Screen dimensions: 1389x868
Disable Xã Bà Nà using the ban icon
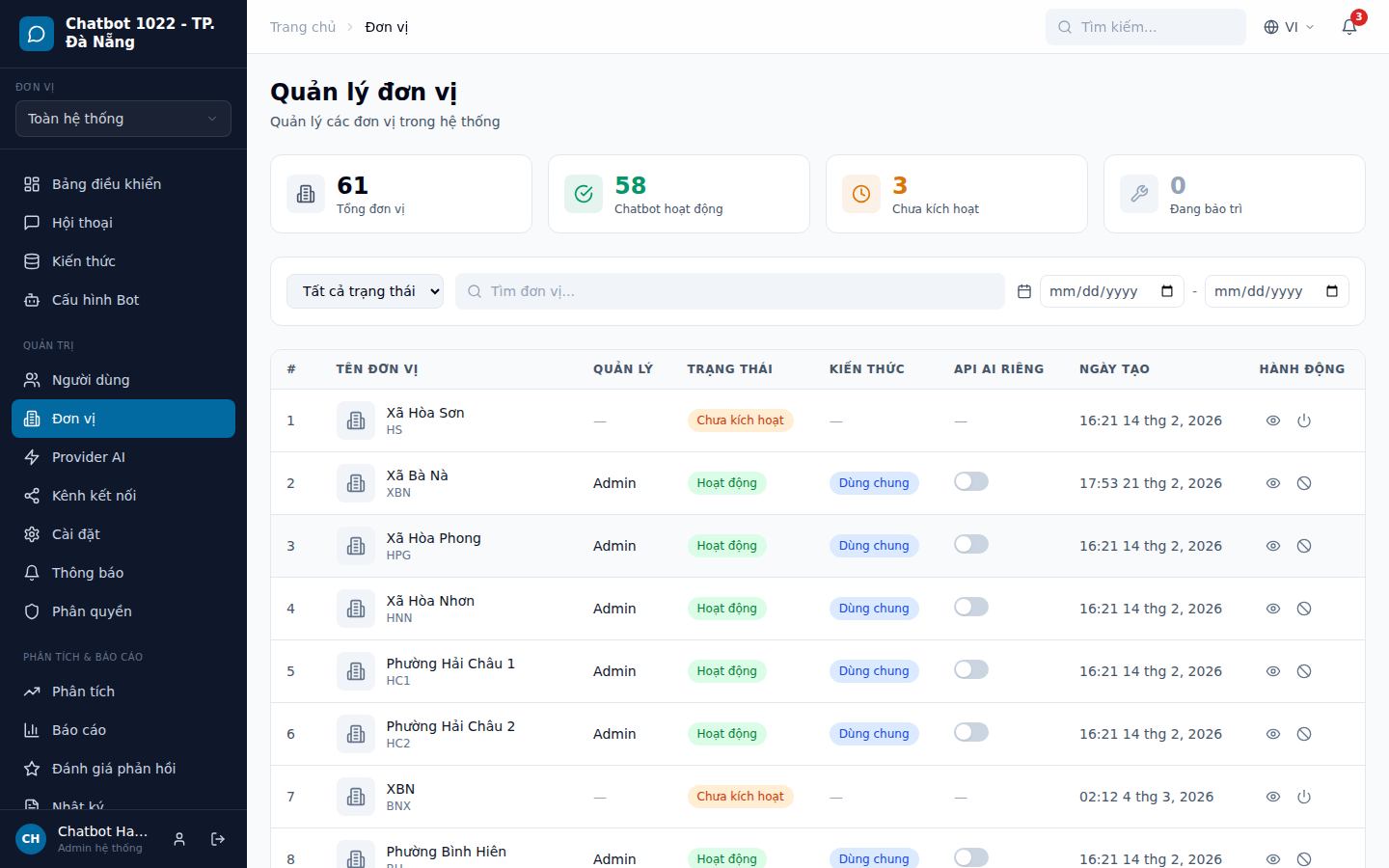pyautogui.click(x=1304, y=483)
